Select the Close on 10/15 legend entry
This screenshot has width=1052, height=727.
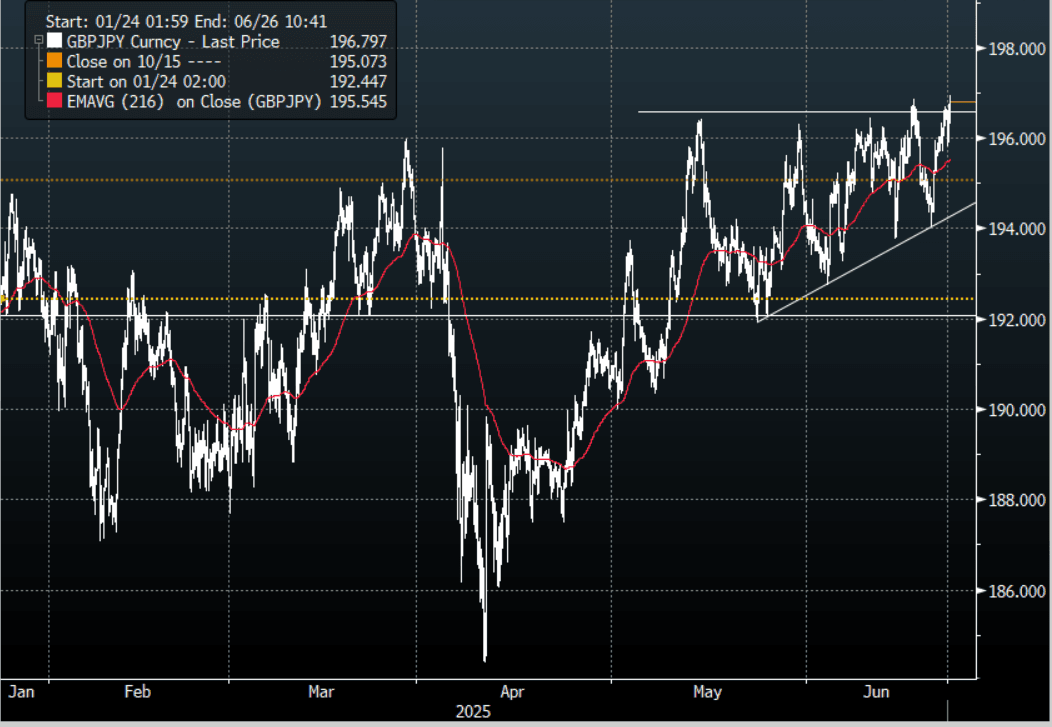pos(130,62)
